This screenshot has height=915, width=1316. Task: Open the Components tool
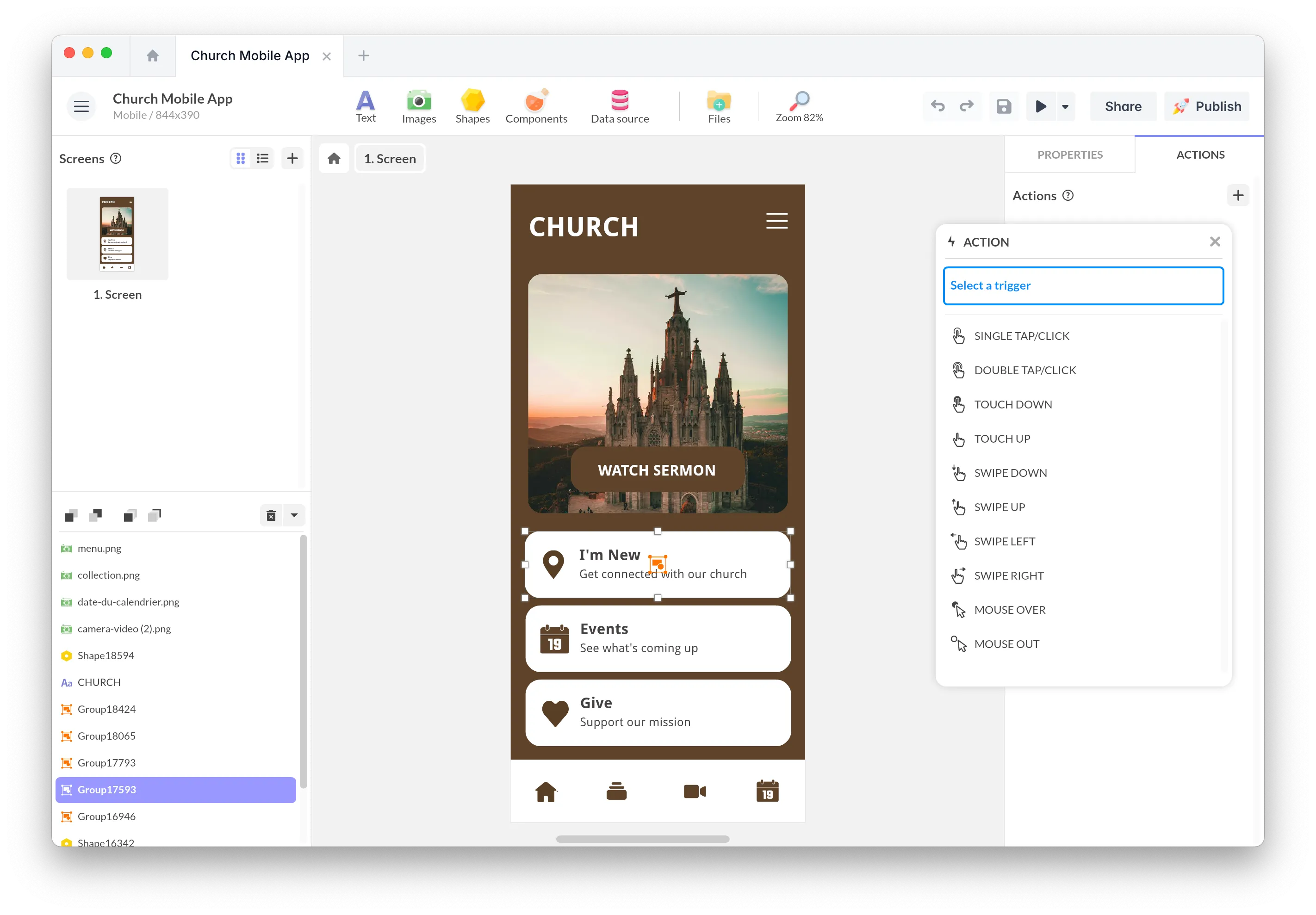pos(536,106)
